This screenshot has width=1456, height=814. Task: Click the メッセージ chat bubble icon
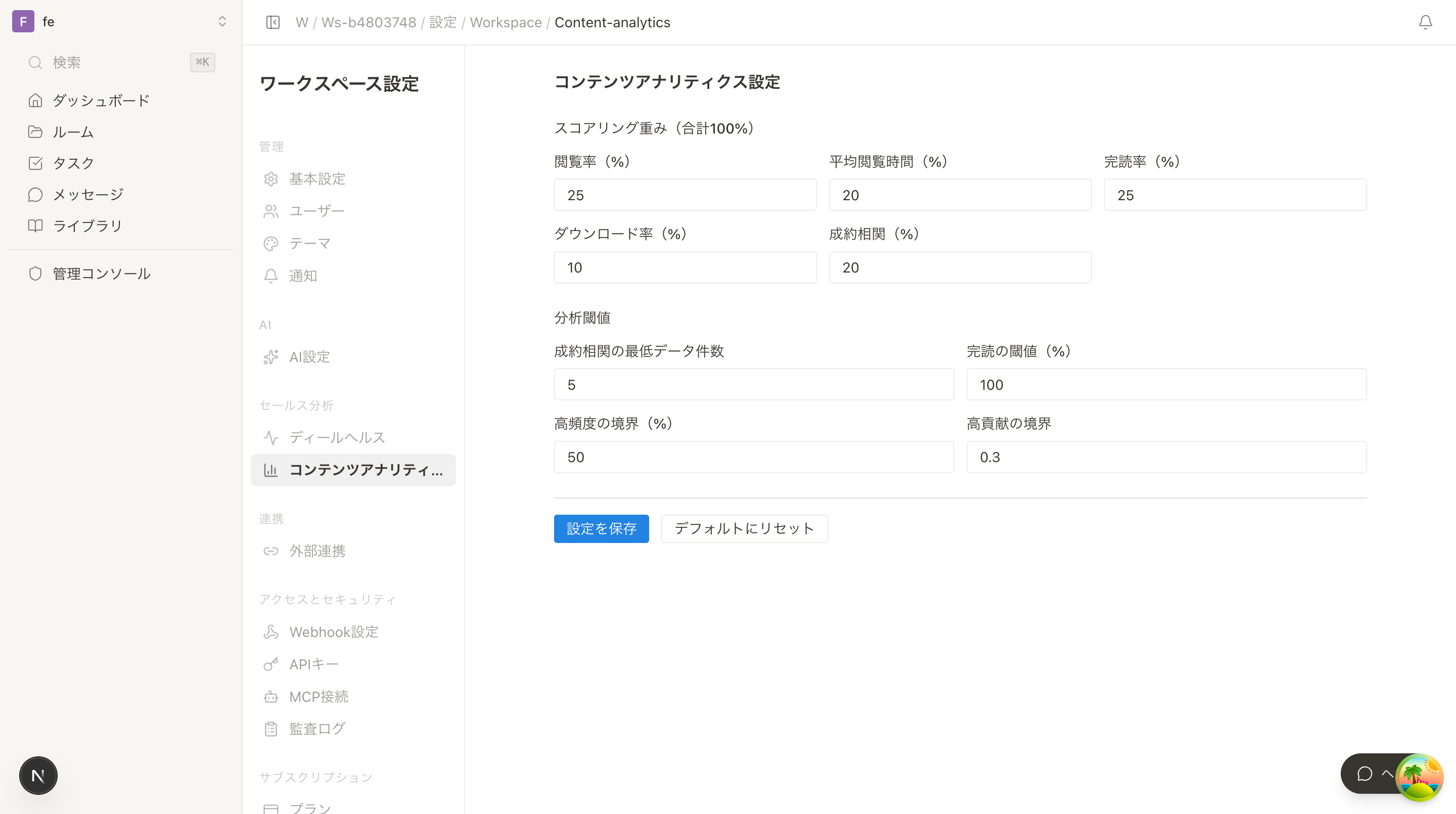coord(35,195)
